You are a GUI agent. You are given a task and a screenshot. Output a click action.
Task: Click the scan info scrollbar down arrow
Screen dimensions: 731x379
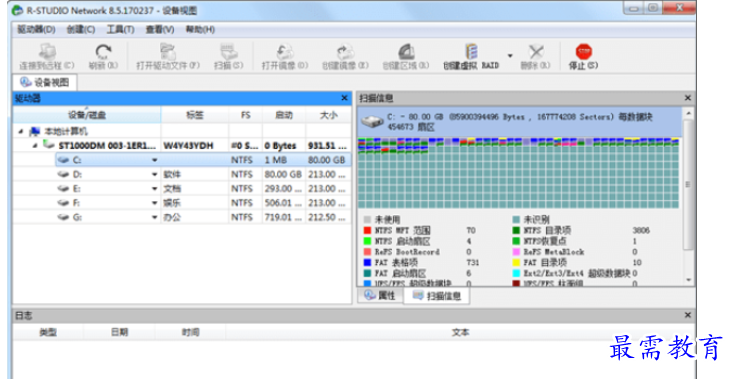[x=689, y=280]
